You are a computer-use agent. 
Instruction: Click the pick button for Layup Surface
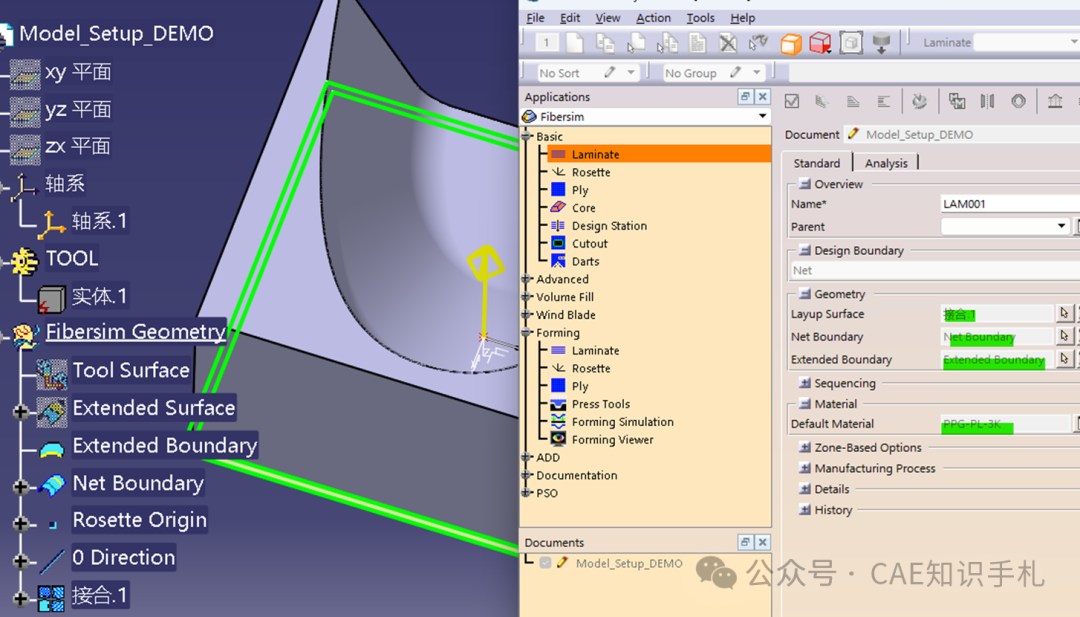click(1064, 313)
